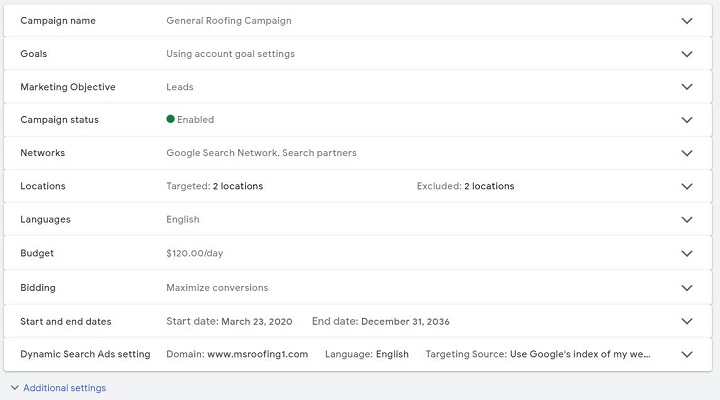Click Excluded 2 locations text
The height and width of the screenshot is (400, 720).
[x=465, y=186]
